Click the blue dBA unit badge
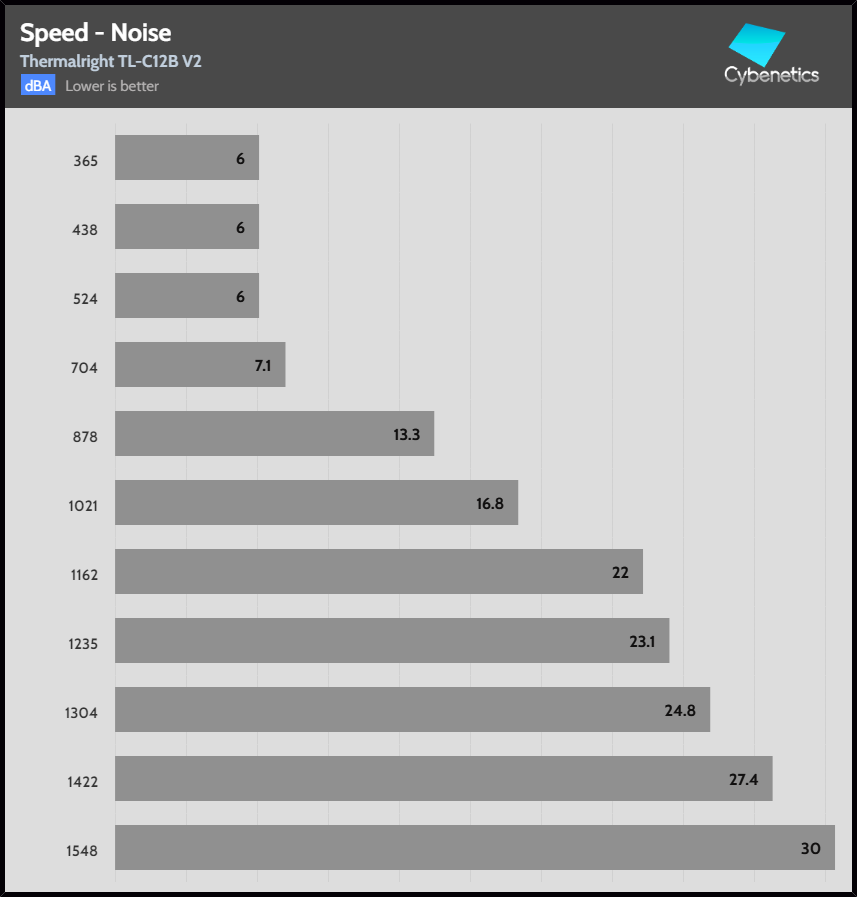This screenshot has width=857, height=897. click(x=38, y=86)
